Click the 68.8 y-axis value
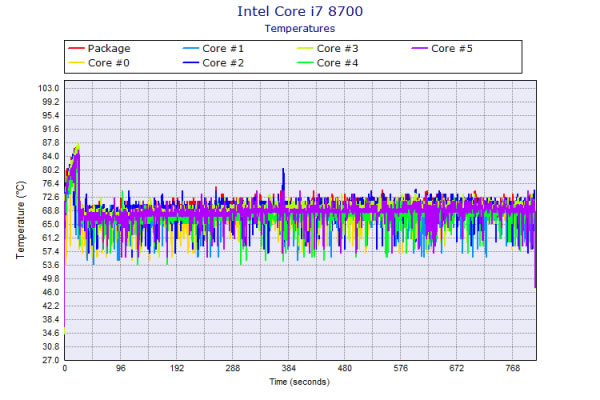This screenshot has height=400, width=600. click(x=51, y=211)
